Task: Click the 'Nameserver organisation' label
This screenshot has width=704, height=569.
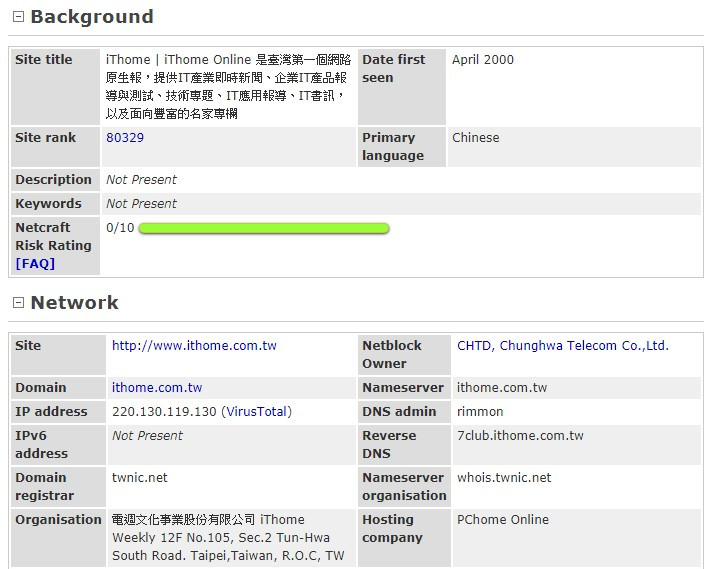Action: [404, 486]
